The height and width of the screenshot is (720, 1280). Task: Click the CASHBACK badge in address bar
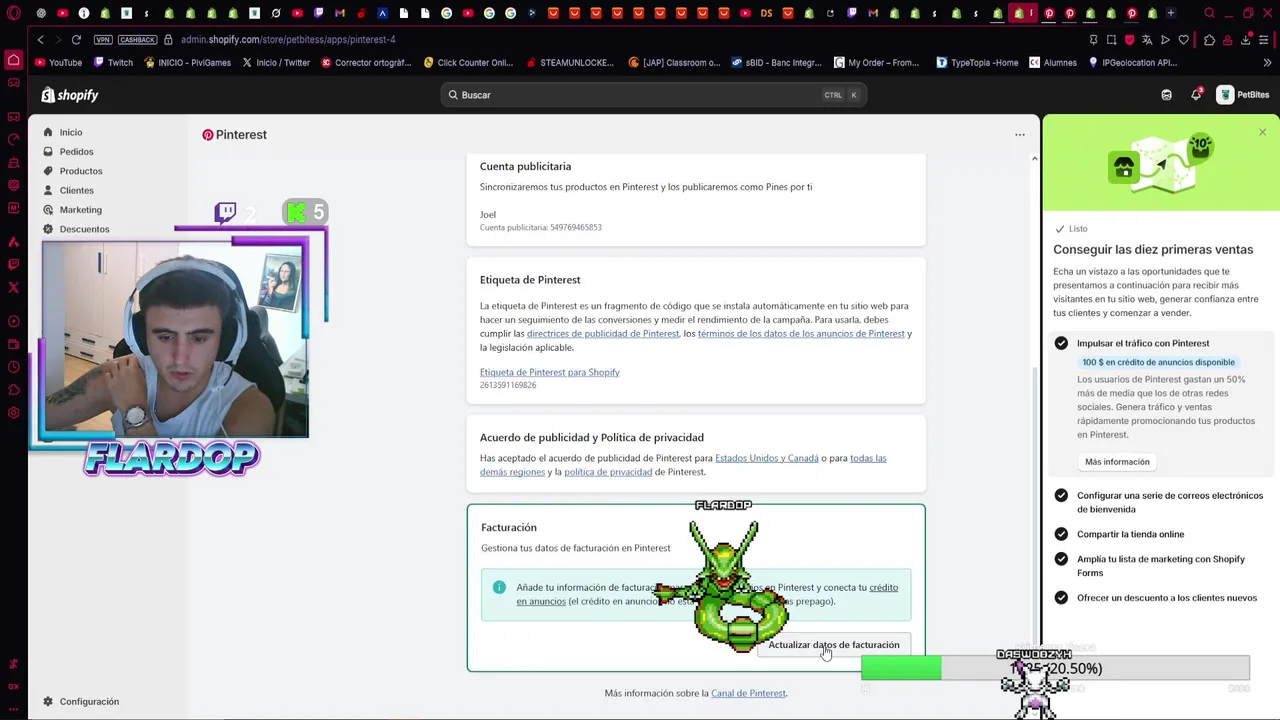pos(137,40)
